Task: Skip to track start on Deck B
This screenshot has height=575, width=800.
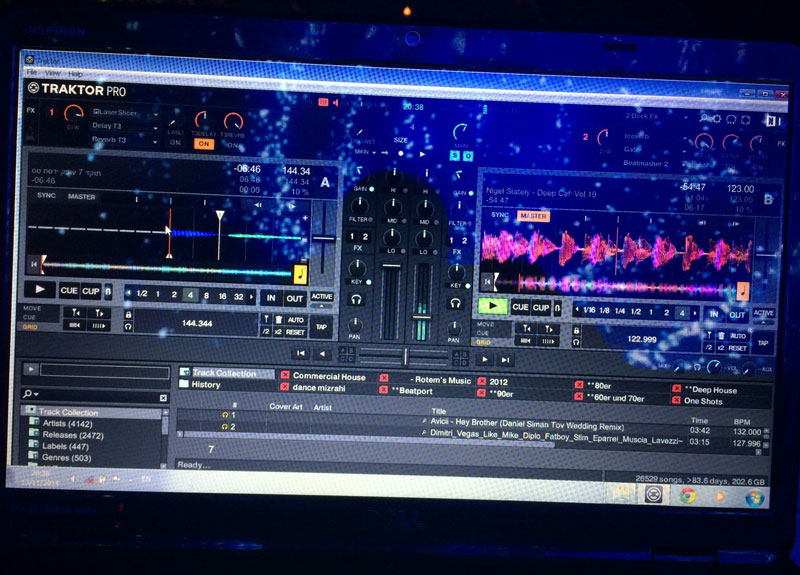Action: [488, 282]
